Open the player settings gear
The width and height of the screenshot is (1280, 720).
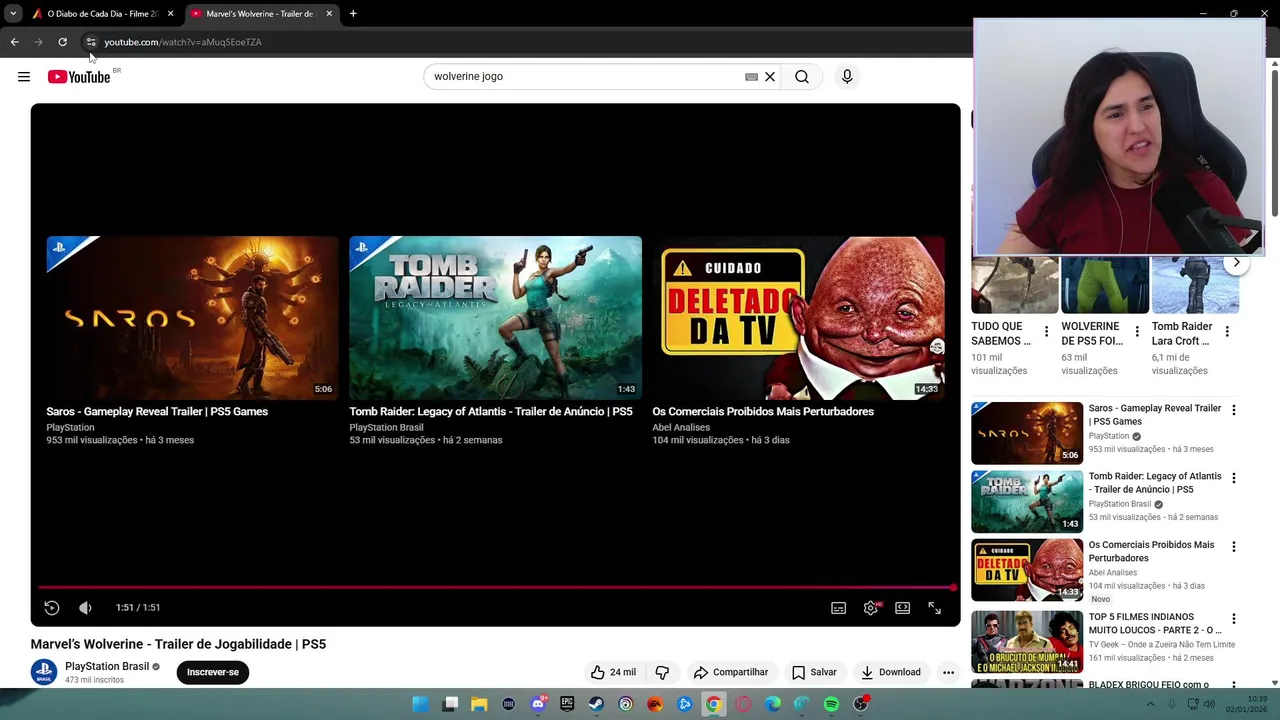871,607
